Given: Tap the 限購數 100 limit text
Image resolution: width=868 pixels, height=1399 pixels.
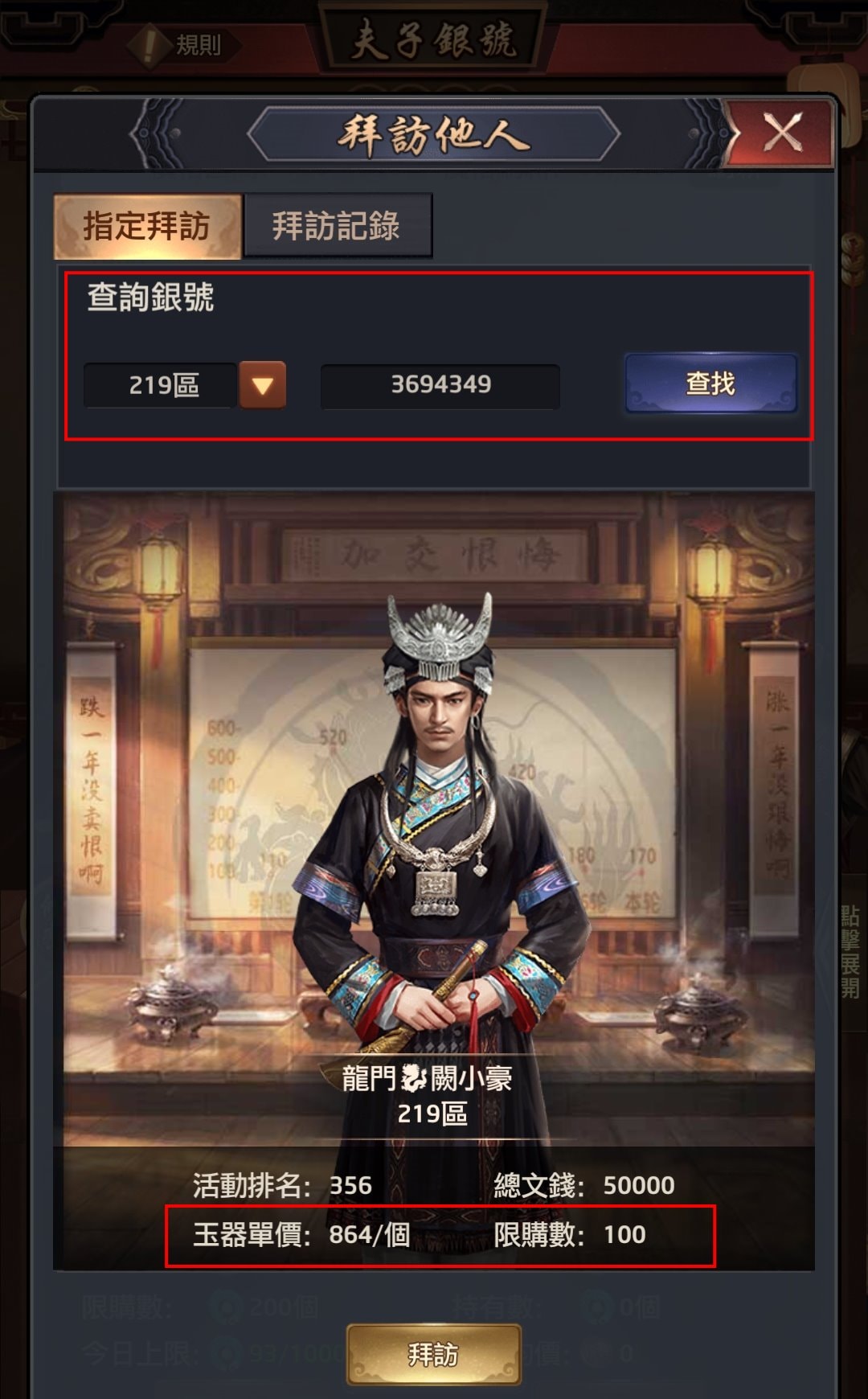Looking at the screenshot, I should (x=570, y=1234).
